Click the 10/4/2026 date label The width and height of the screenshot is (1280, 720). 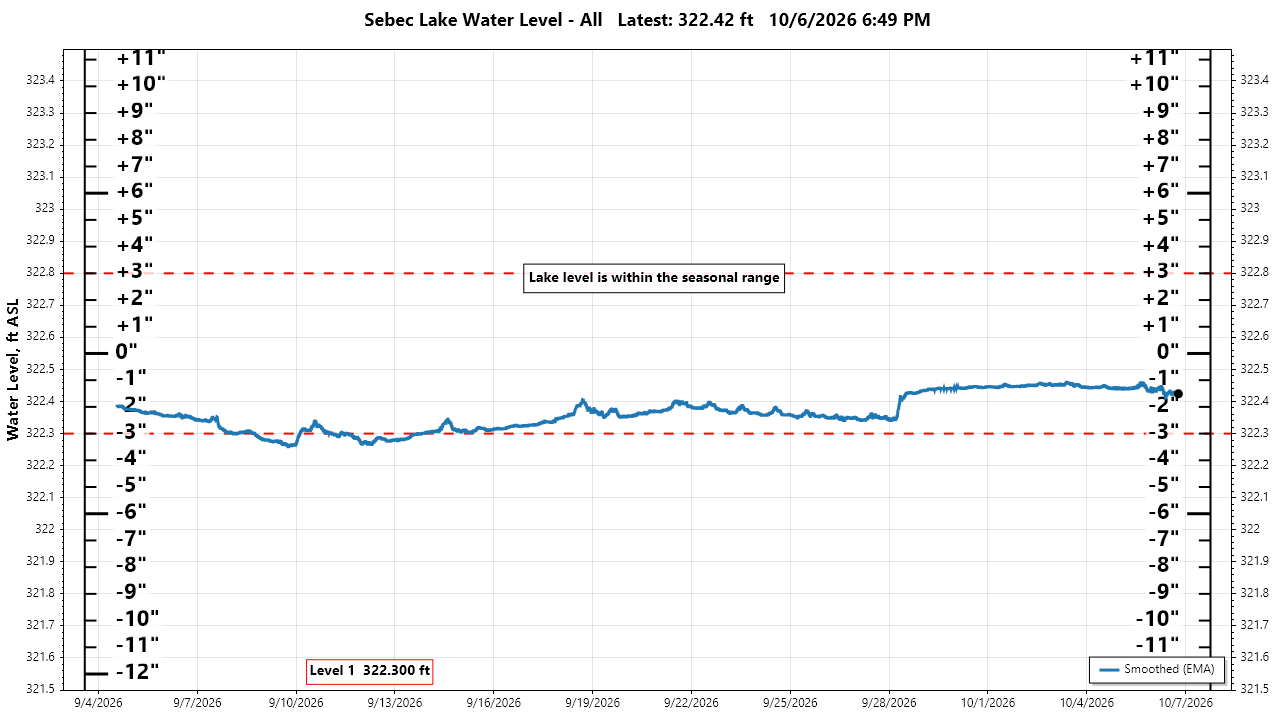click(x=1087, y=703)
